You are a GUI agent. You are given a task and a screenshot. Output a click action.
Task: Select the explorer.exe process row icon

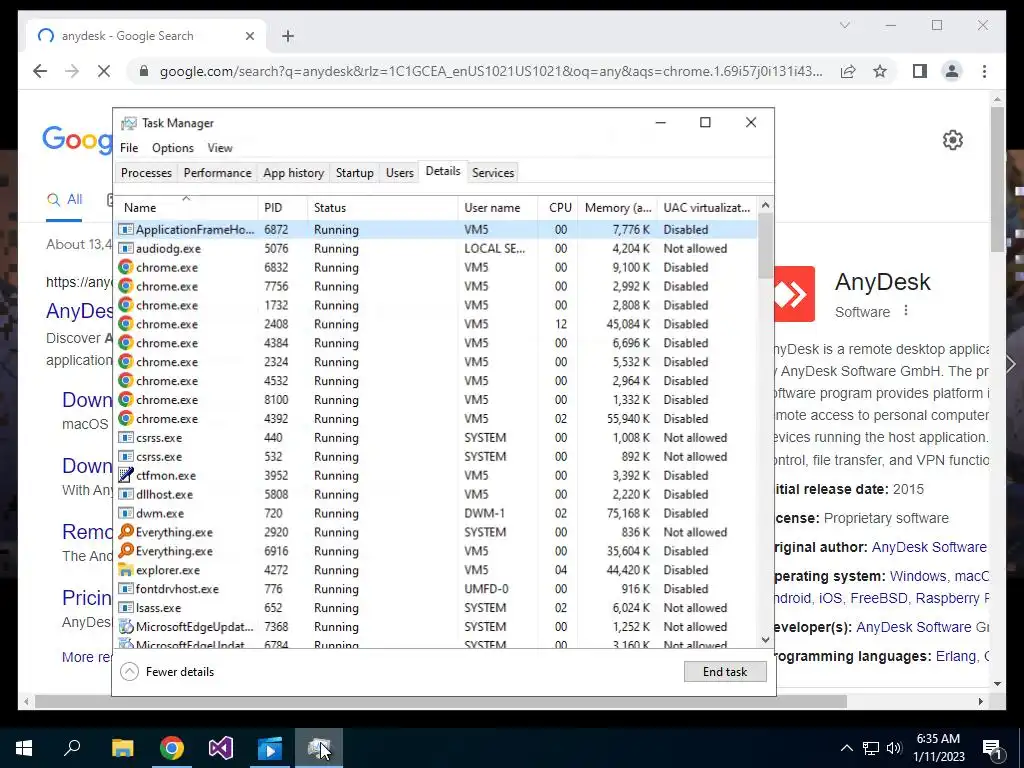(x=125, y=569)
